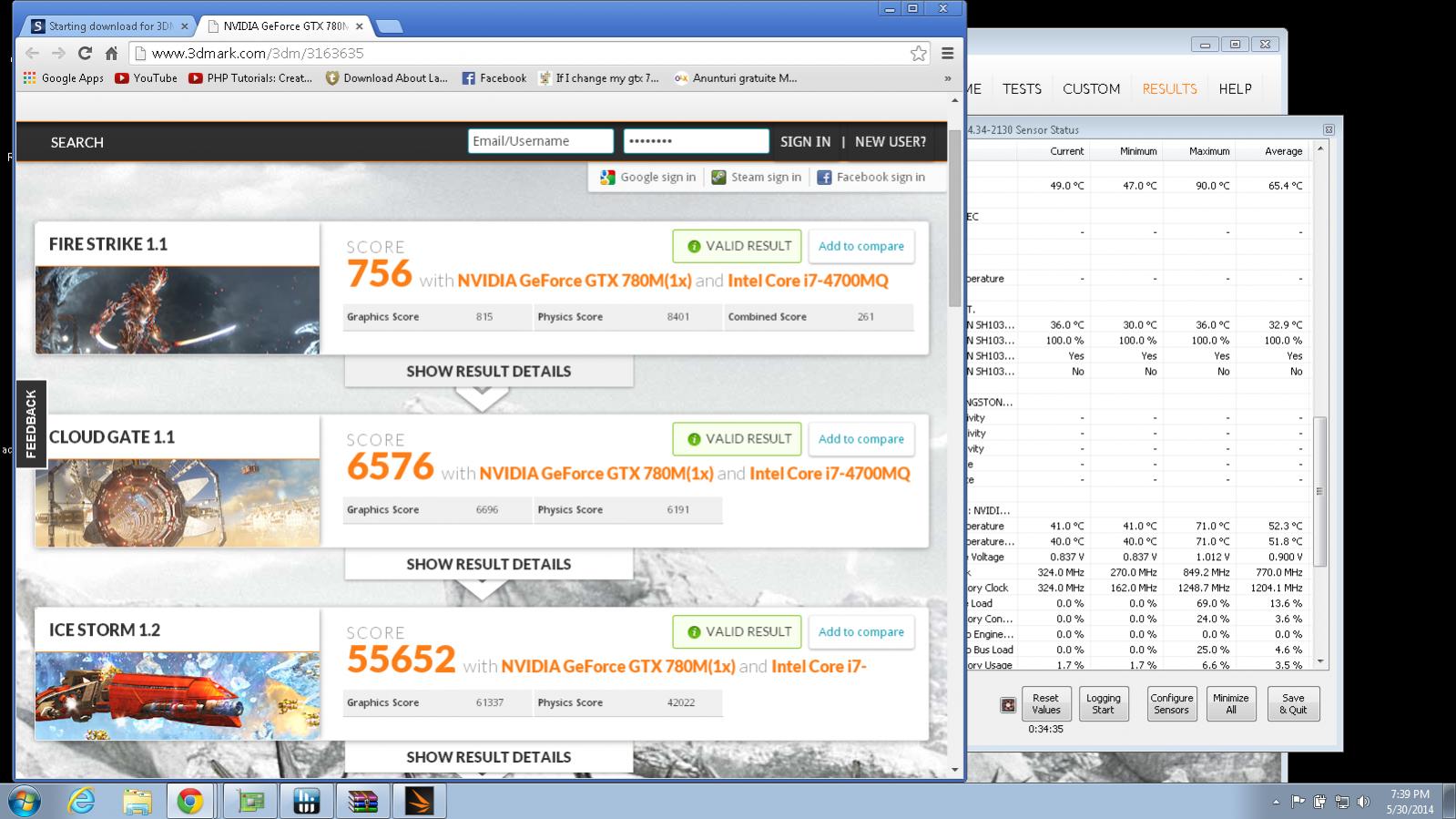Open the Cloud Gate 1.1 thumbnail
Screen dimensions: 1456x819
(178, 503)
